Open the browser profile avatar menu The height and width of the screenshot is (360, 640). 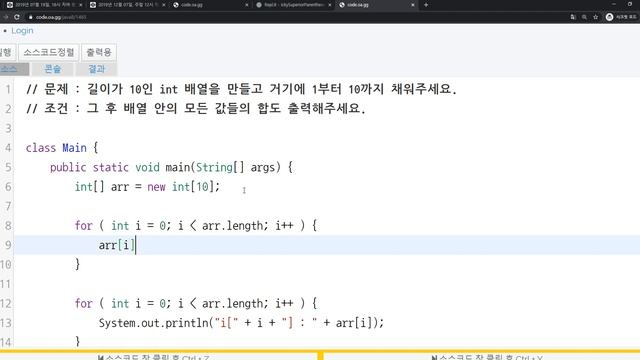point(609,17)
